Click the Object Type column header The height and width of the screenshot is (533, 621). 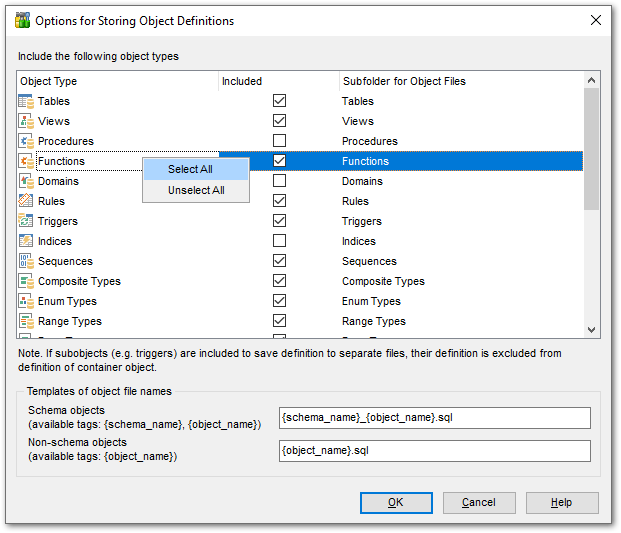coord(118,81)
